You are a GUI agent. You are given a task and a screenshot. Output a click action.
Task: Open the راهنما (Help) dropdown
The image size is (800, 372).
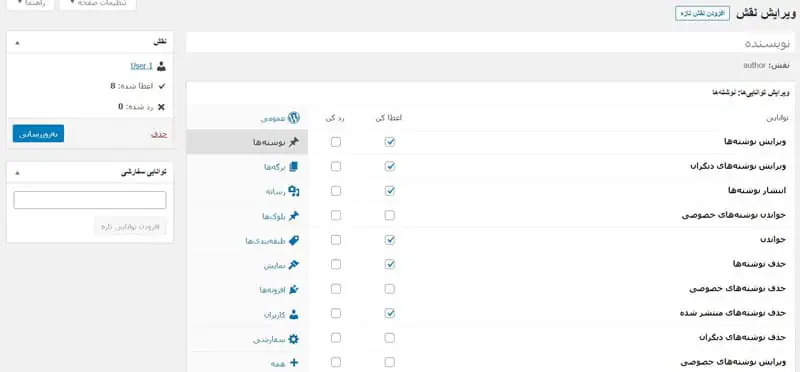tap(30, 4)
